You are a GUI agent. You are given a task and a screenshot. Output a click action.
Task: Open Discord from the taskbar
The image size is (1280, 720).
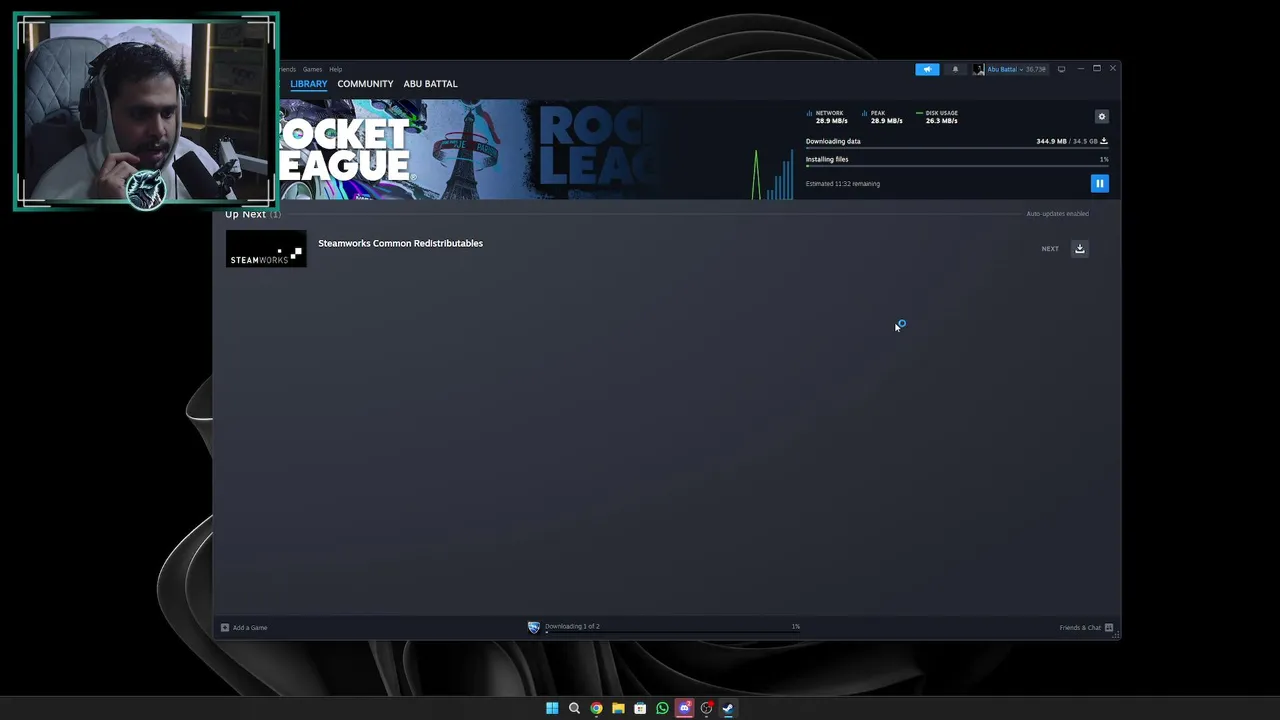(684, 708)
